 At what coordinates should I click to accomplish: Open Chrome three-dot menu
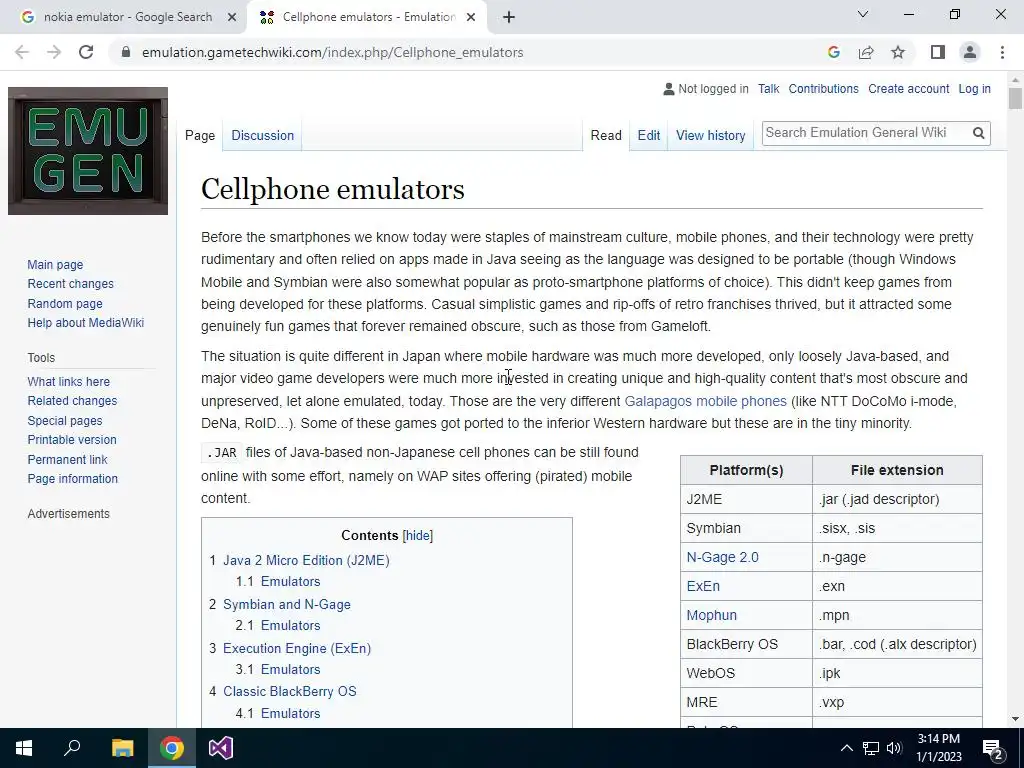coord(1002,52)
